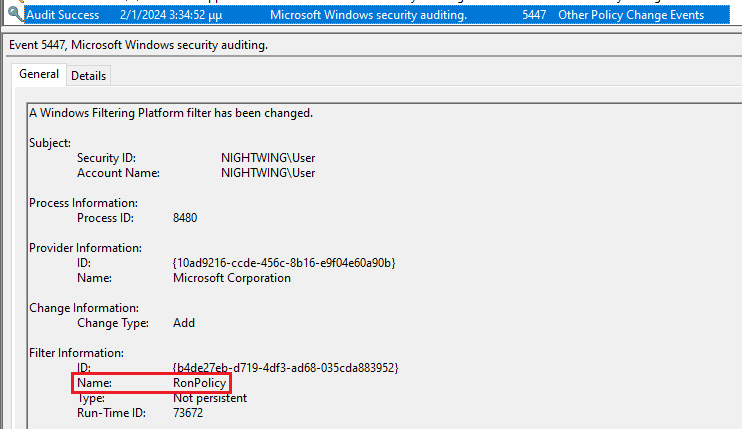Click the Provider ID GUID starting 10ad9216
Image resolution: width=742 pixels, height=429 pixels.
284,263
